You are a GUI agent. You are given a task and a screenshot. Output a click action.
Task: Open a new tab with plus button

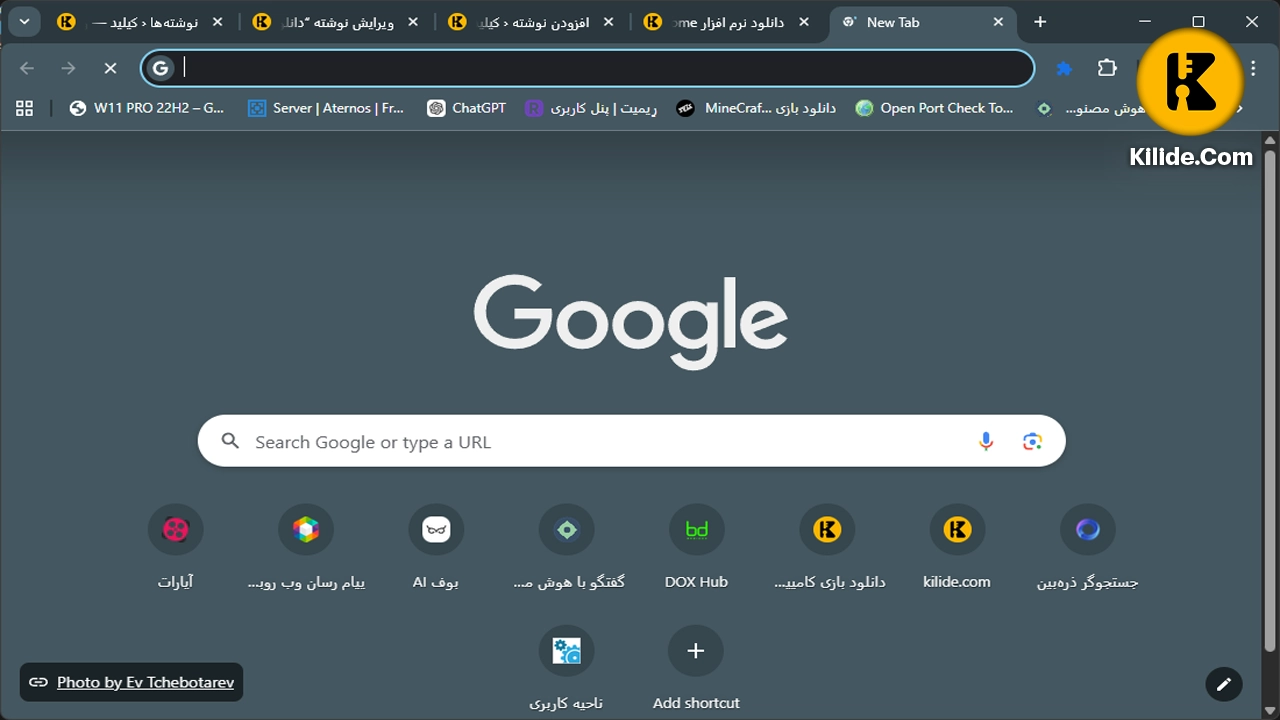1040,22
